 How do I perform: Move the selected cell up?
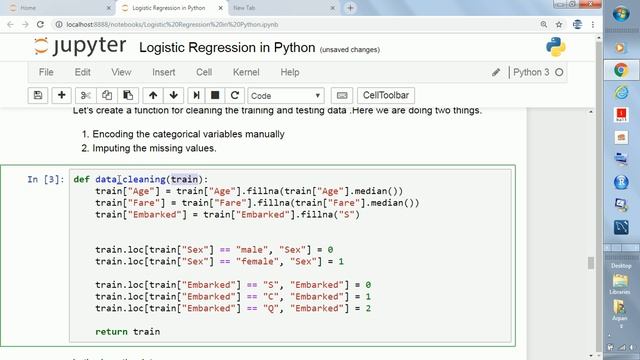click(153, 96)
